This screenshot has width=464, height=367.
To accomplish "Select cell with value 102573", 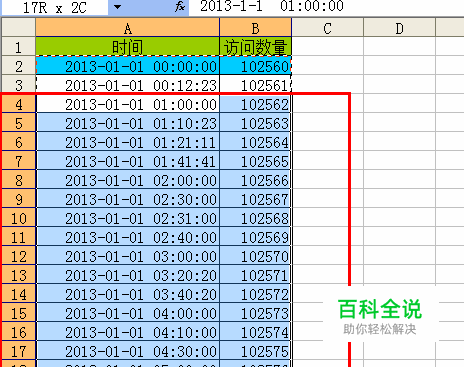I will coord(256,313).
